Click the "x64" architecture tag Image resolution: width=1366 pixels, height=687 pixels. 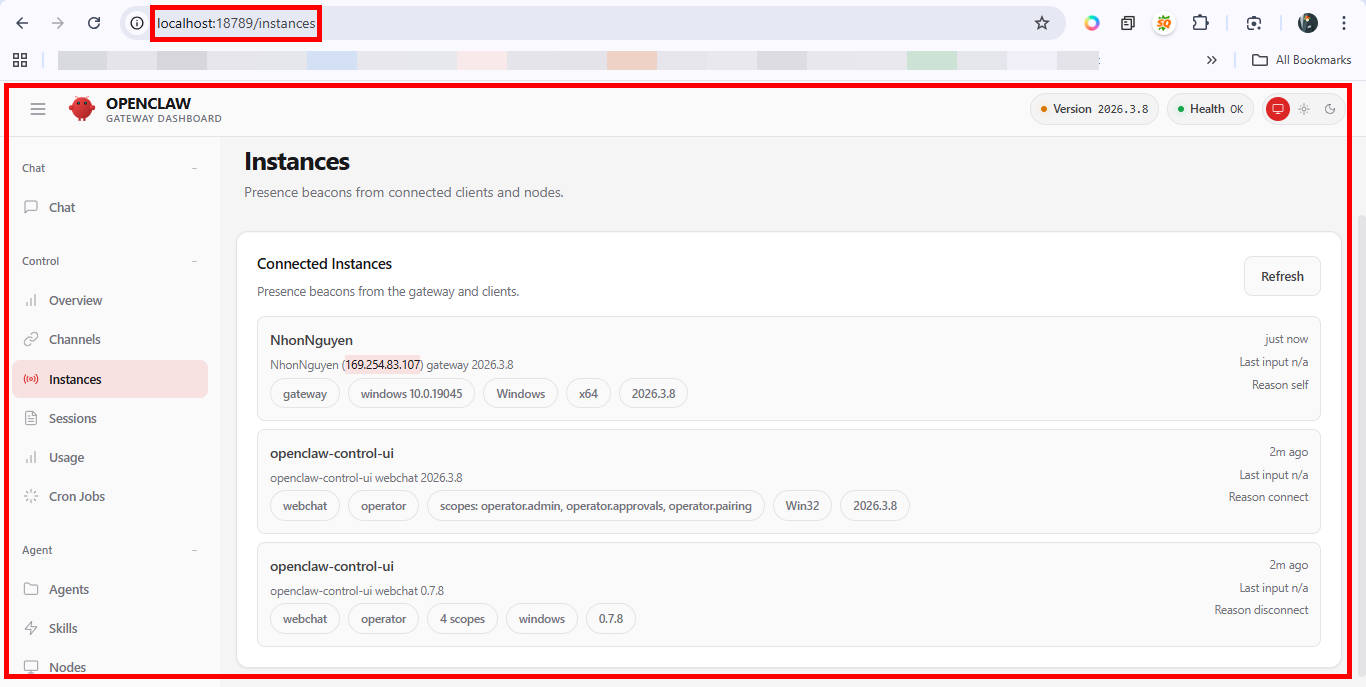click(x=589, y=394)
